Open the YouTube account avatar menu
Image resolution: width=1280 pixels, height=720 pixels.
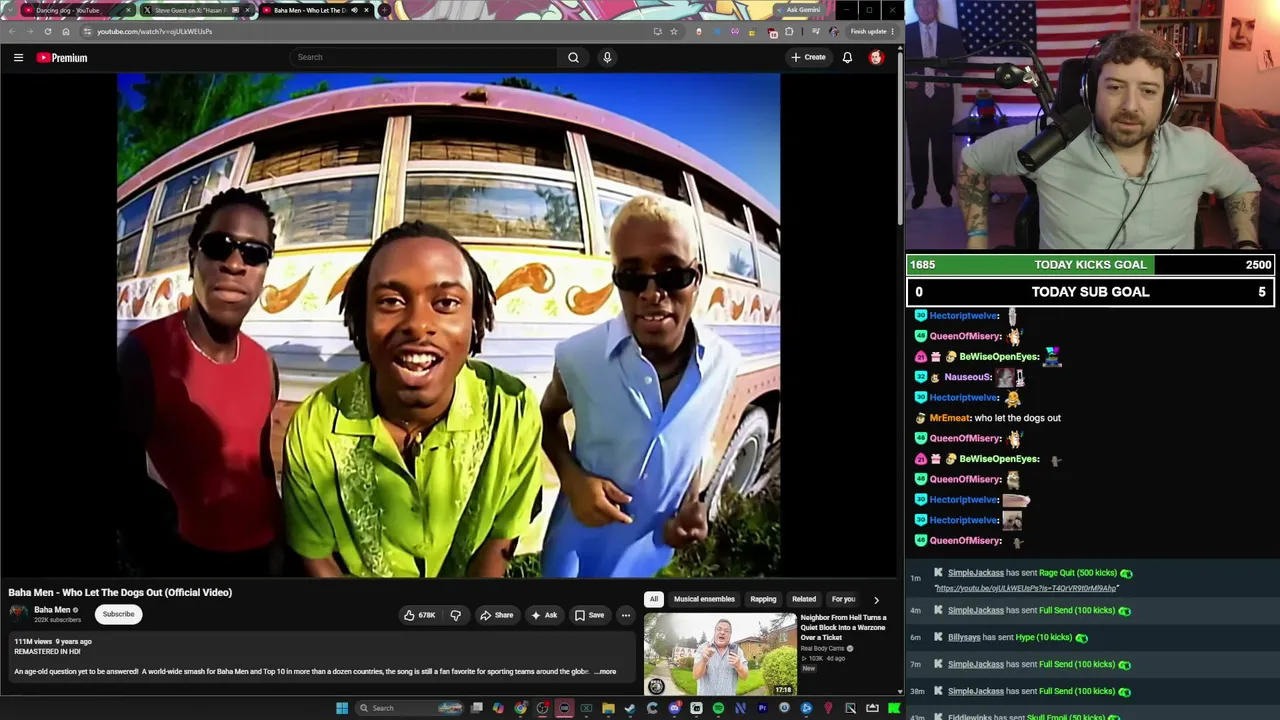876,57
